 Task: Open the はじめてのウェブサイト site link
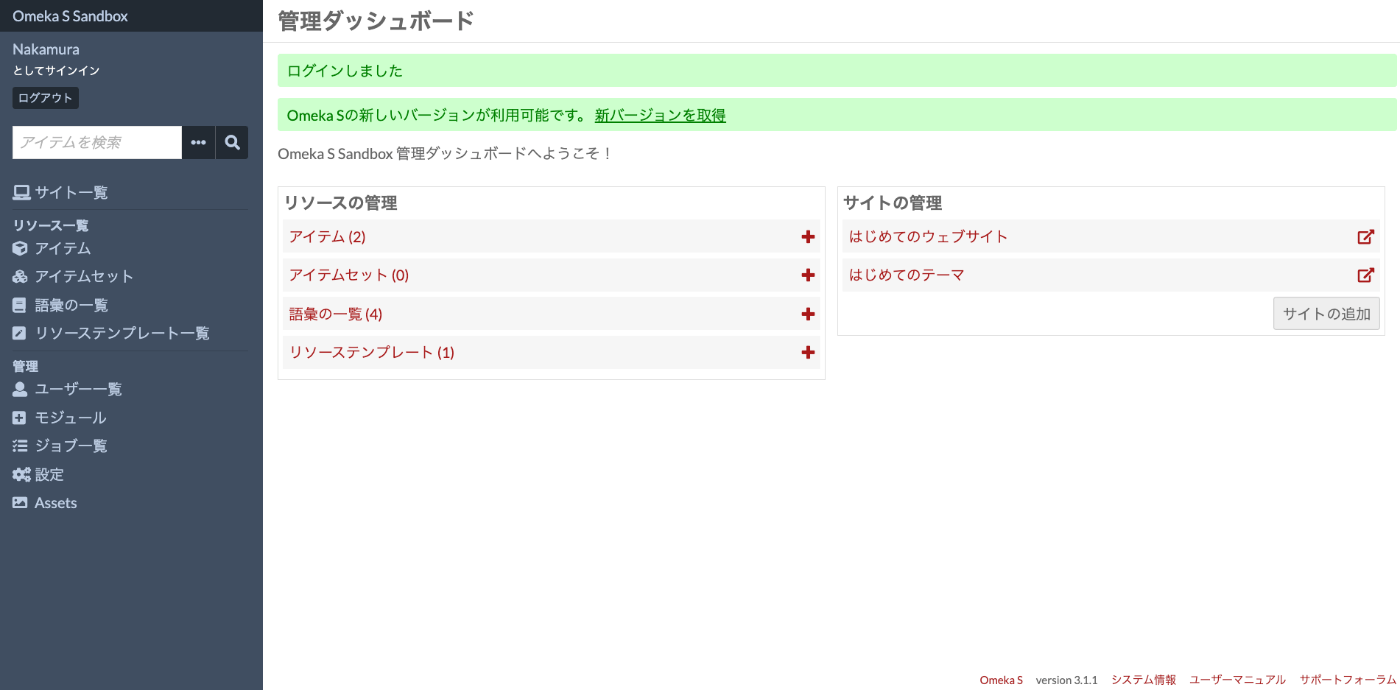pos(928,237)
